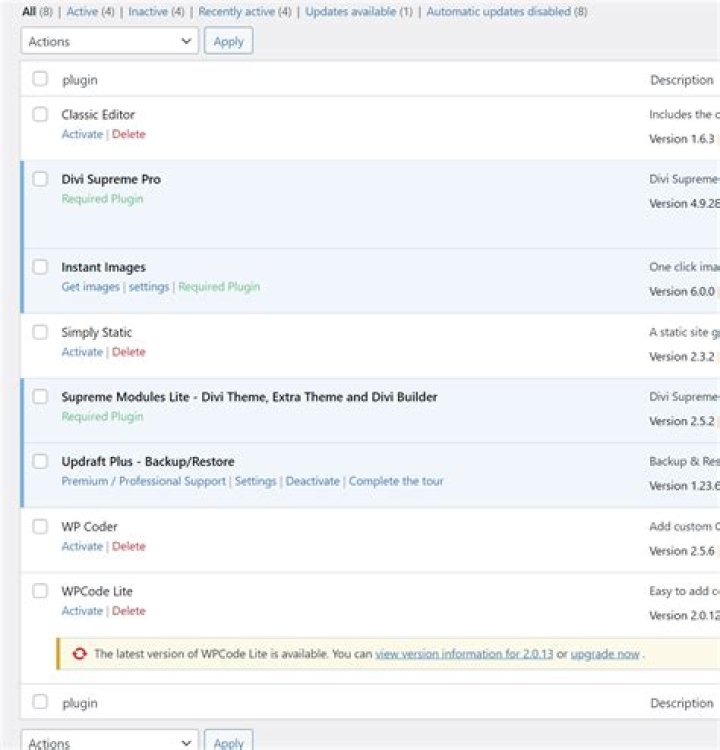Click Required Plugin label under Divi Supreme Pro
Screen dimensions: 720x750
(102, 199)
